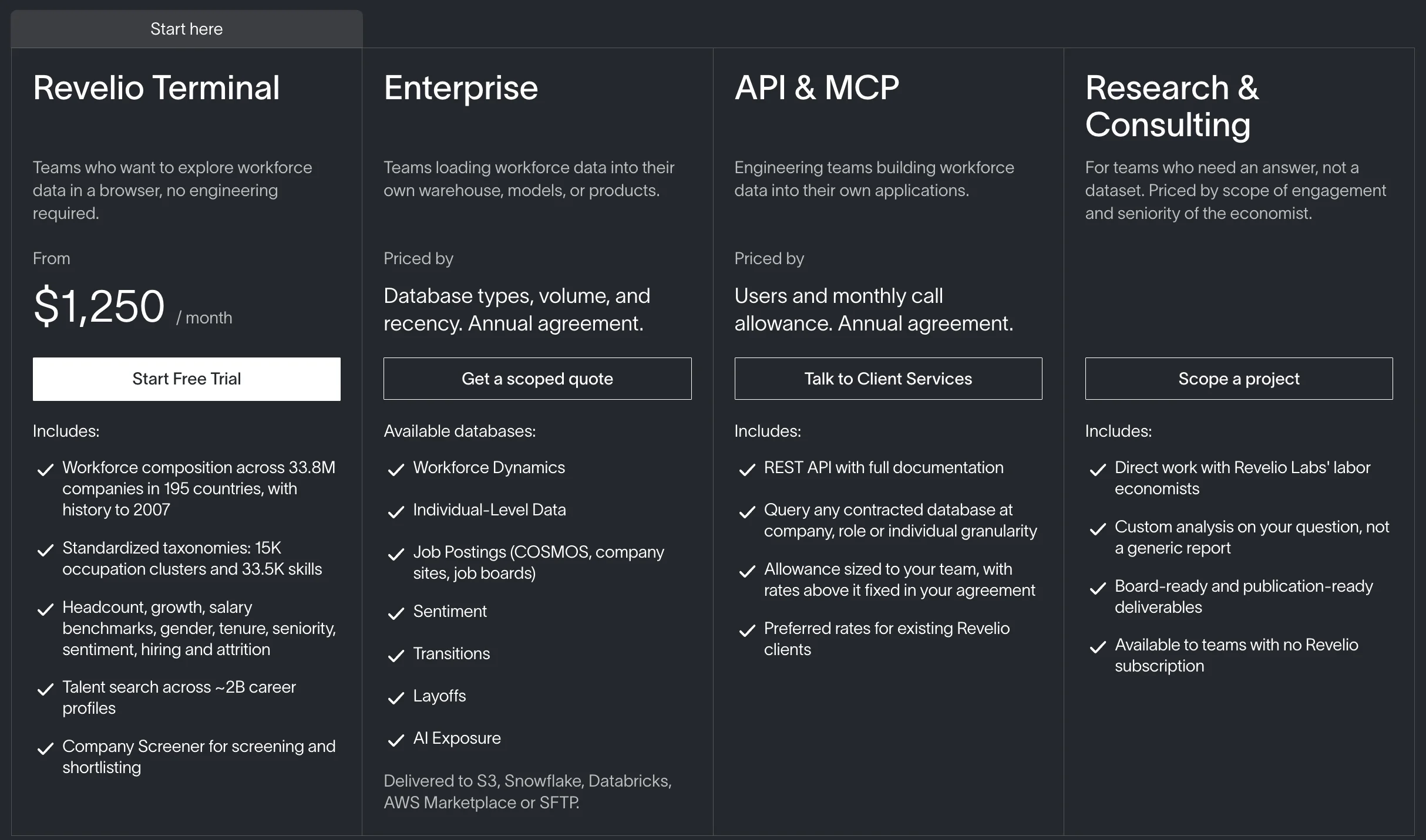The image size is (1426, 840).
Task: Click the Start Free Trial button
Action: pyautogui.click(x=186, y=379)
